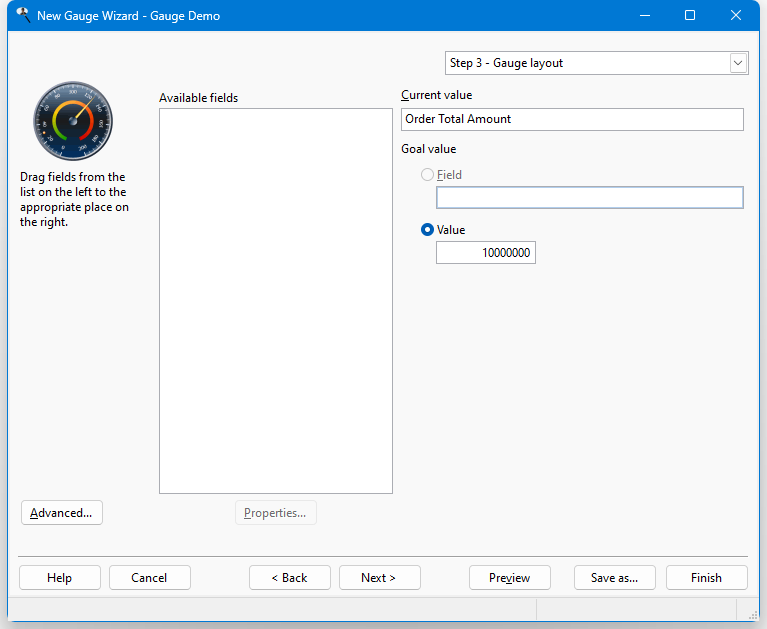Click the empty goal Field text box
Screen dimensions: 767x629
(x=589, y=197)
